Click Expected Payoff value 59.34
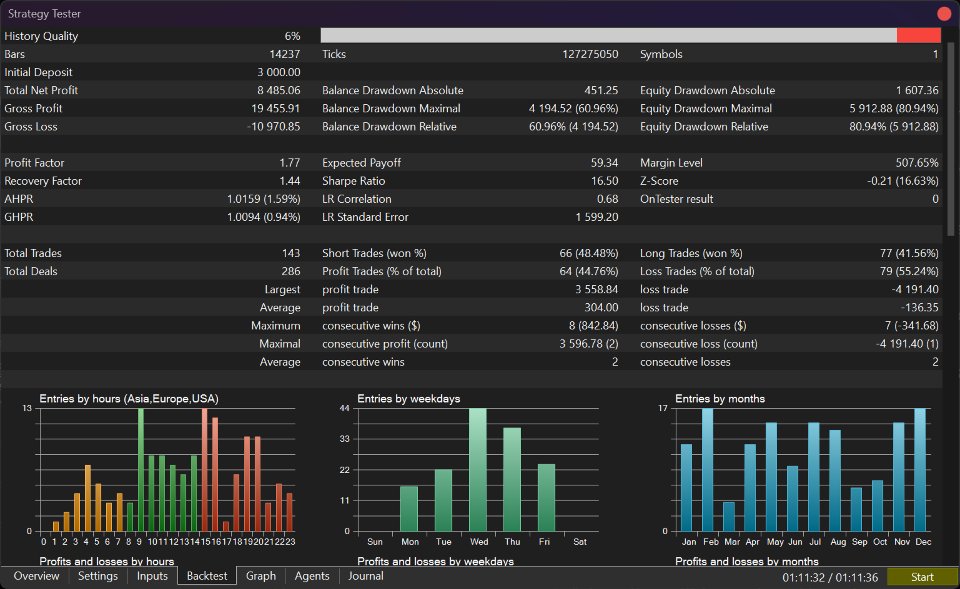 click(604, 163)
